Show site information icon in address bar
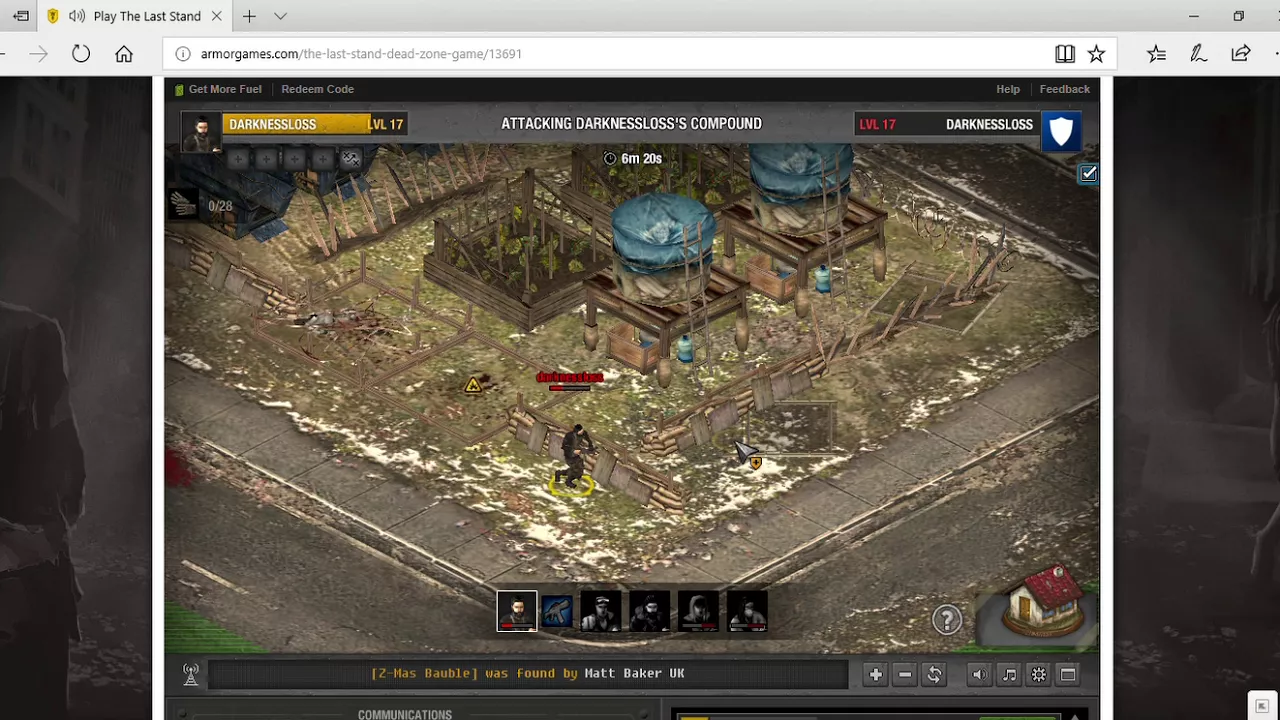 [x=183, y=54]
